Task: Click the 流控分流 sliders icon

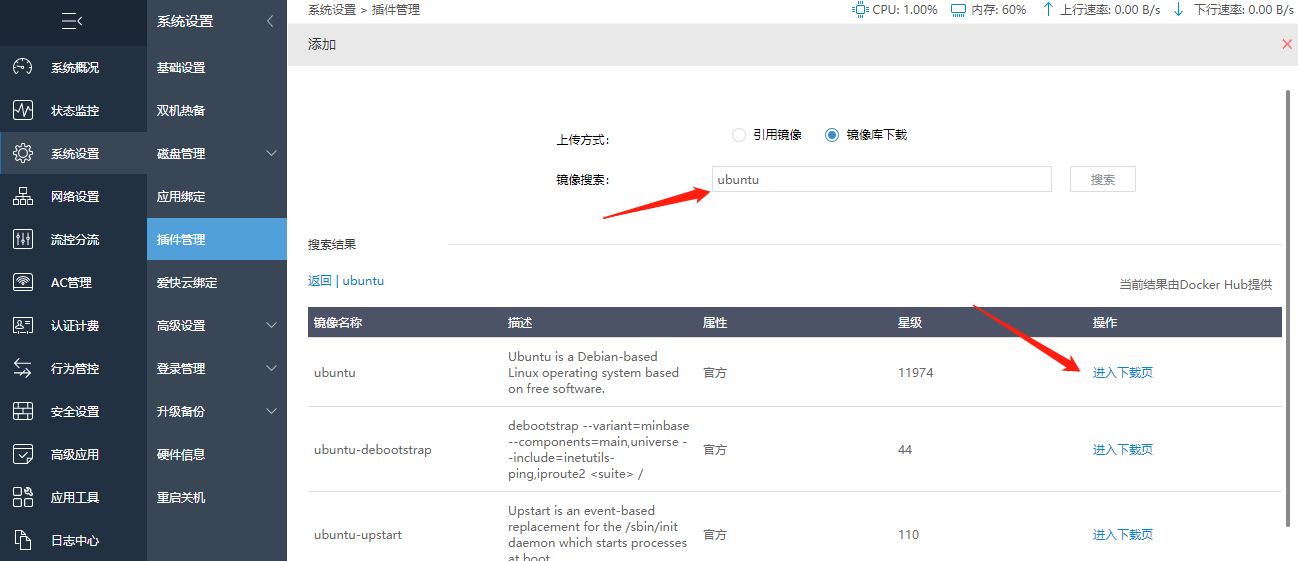Action: click(x=22, y=240)
